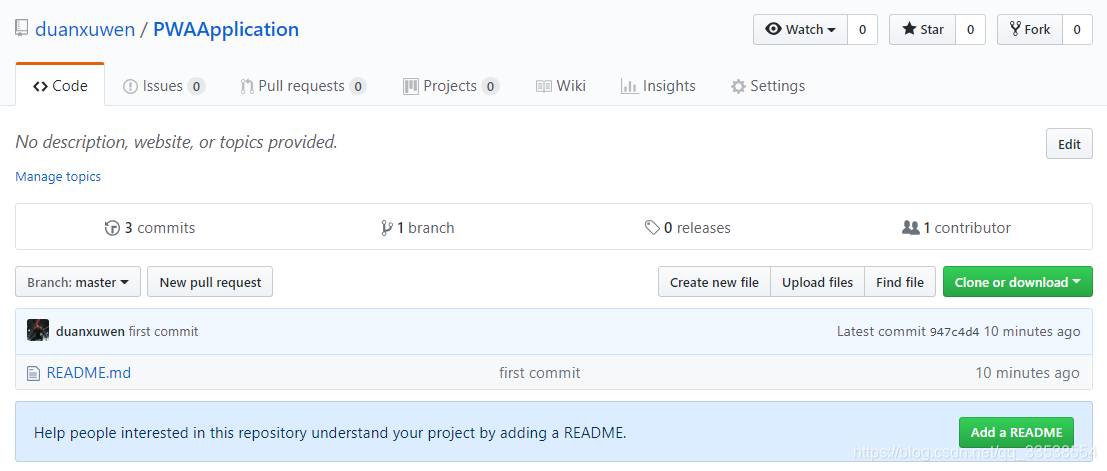Screen dimensions: 1107x471
Task: View the 0 releases page
Action: click(x=688, y=228)
